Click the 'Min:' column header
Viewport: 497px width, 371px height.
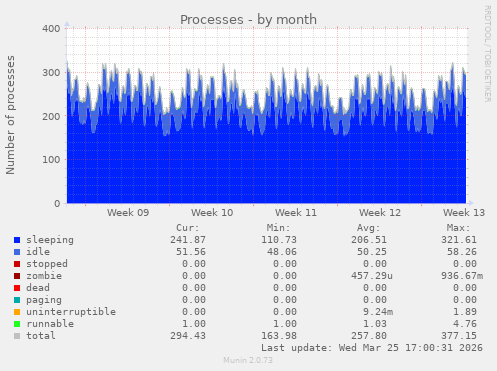pos(278,228)
